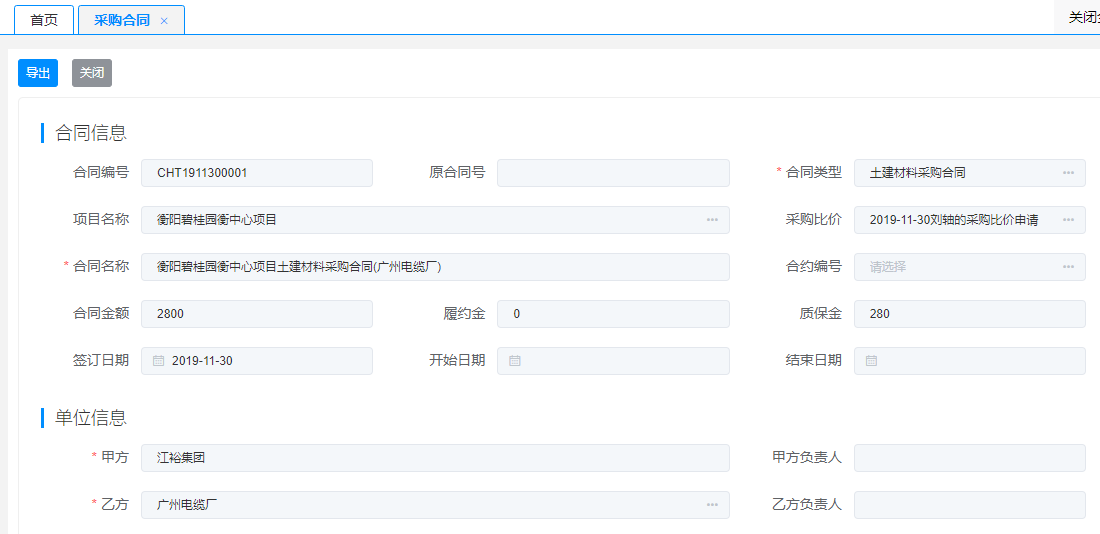
Task: Select the 采购合同 tab
Action: click(x=131, y=20)
